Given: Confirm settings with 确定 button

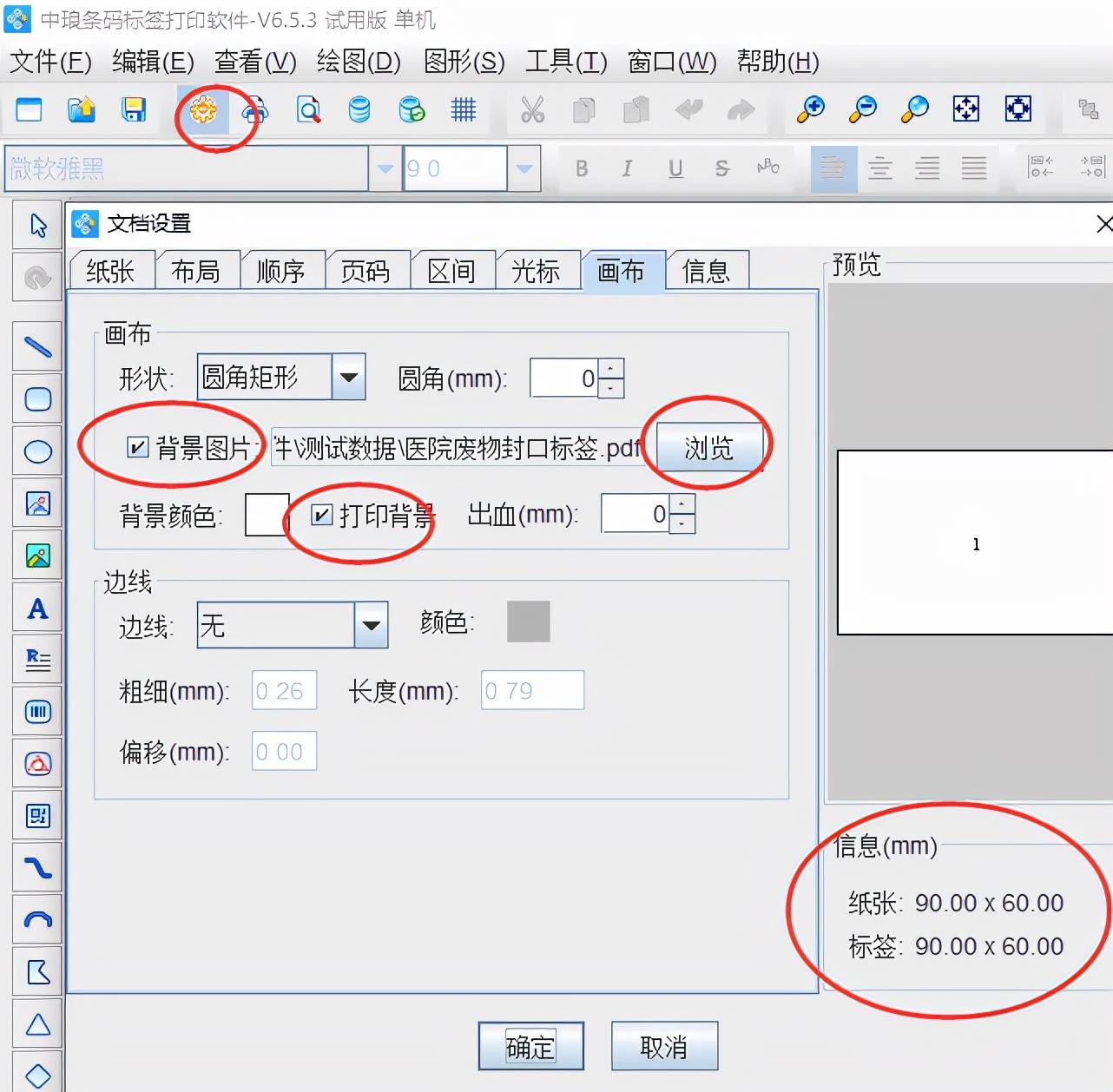Looking at the screenshot, I should click(x=530, y=1047).
